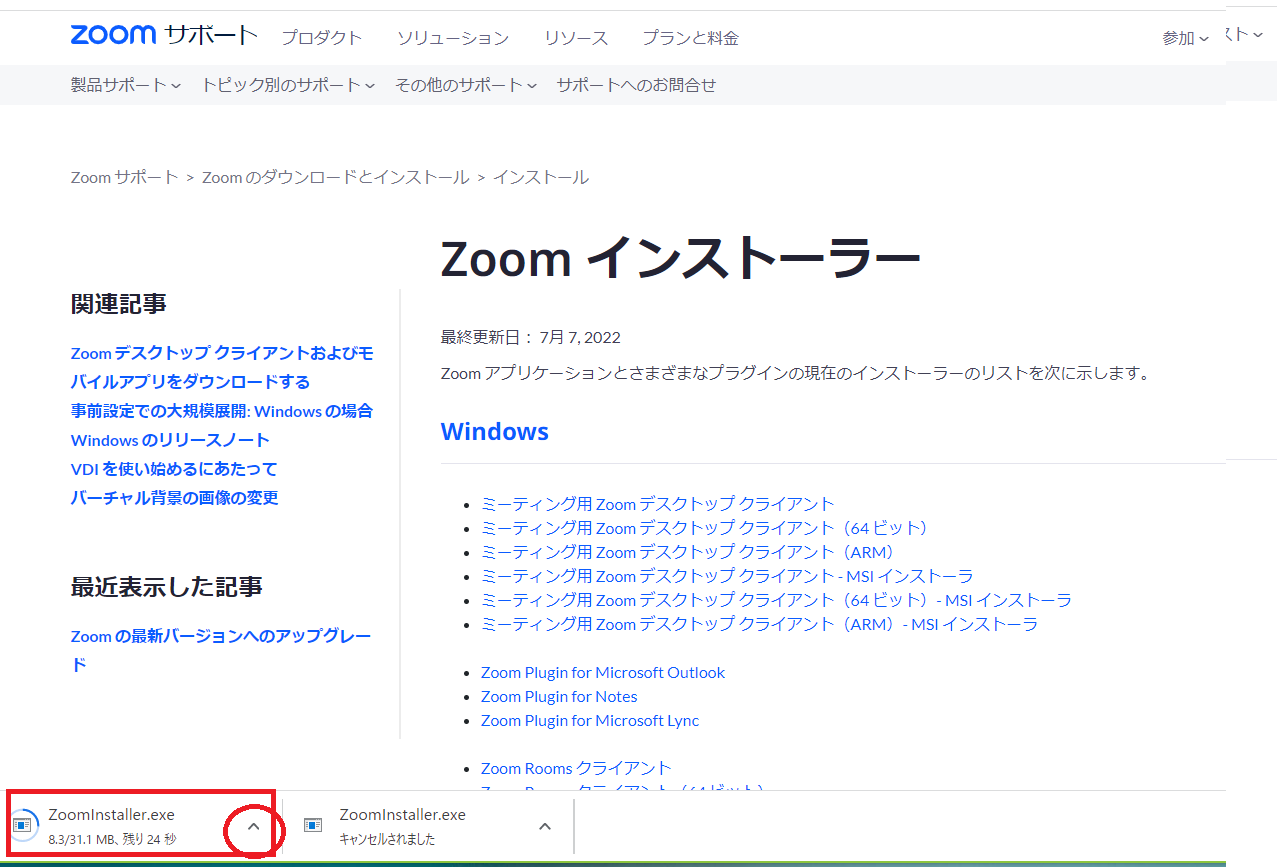This screenshot has height=867, width=1277.
Task: Open the プロダクト menu
Action: click(321, 38)
